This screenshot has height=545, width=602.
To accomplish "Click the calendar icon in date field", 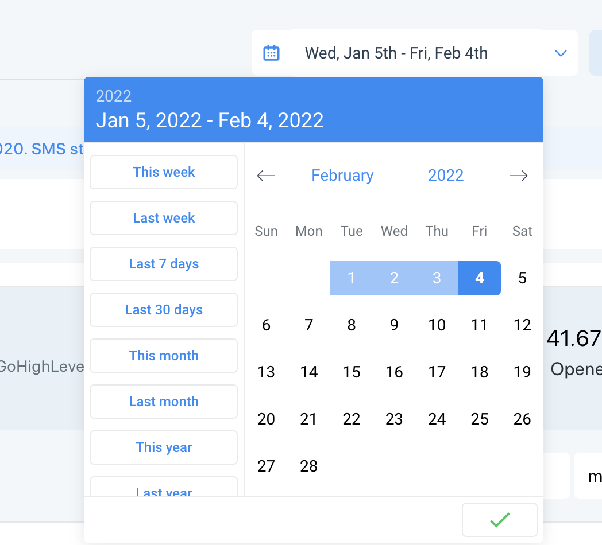I will pyautogui.click(x=271, y=53).
